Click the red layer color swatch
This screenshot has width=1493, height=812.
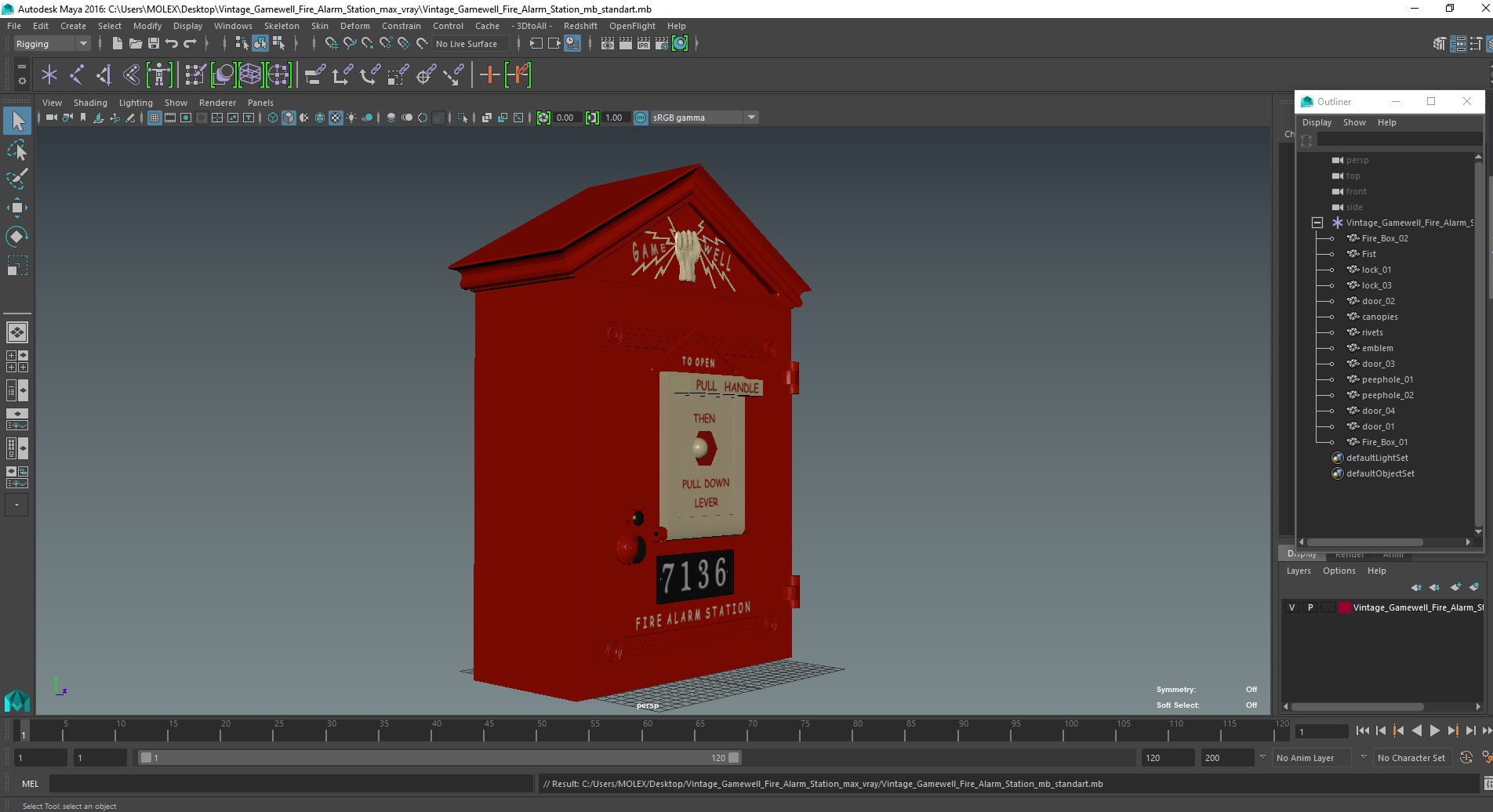click(1345, 607)
